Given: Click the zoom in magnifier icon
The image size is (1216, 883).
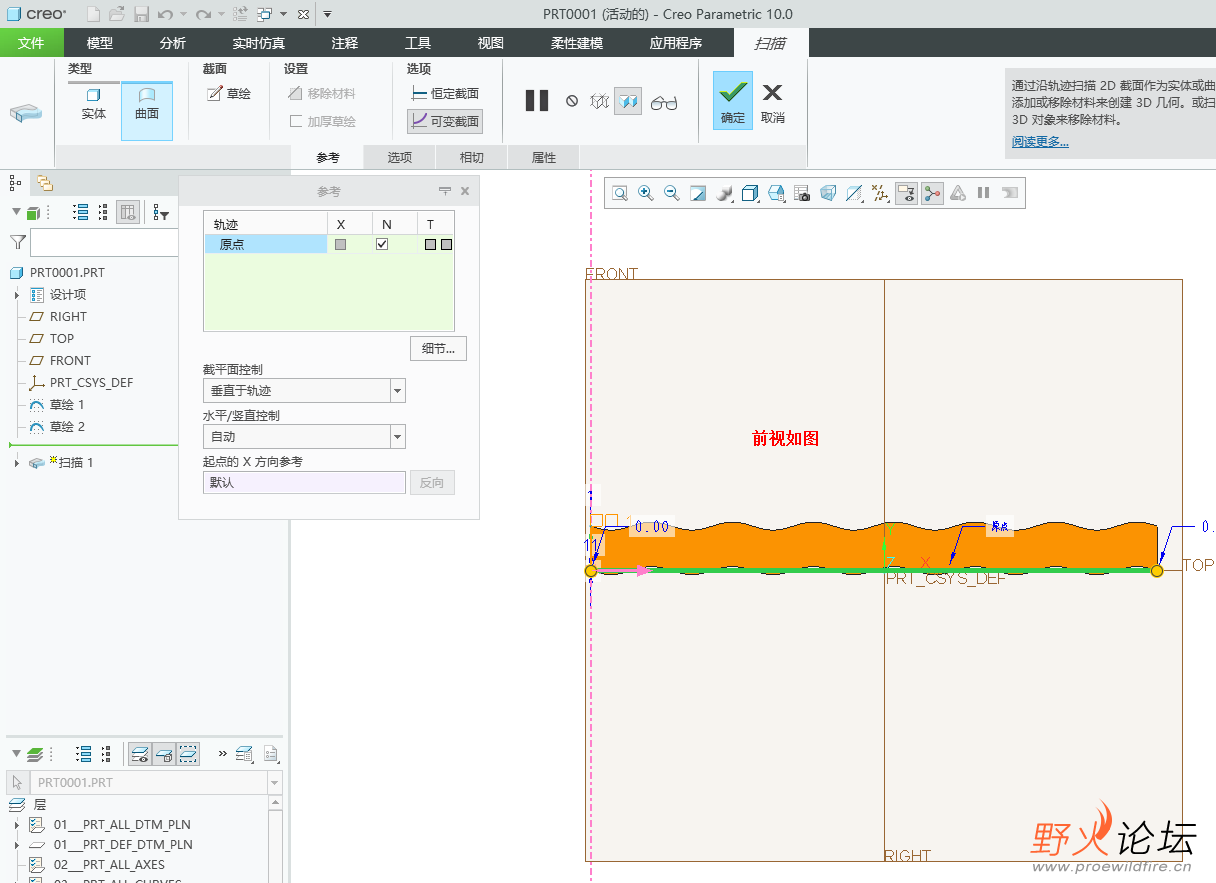Looking at the screenshot, I should [x=646, y=193].
